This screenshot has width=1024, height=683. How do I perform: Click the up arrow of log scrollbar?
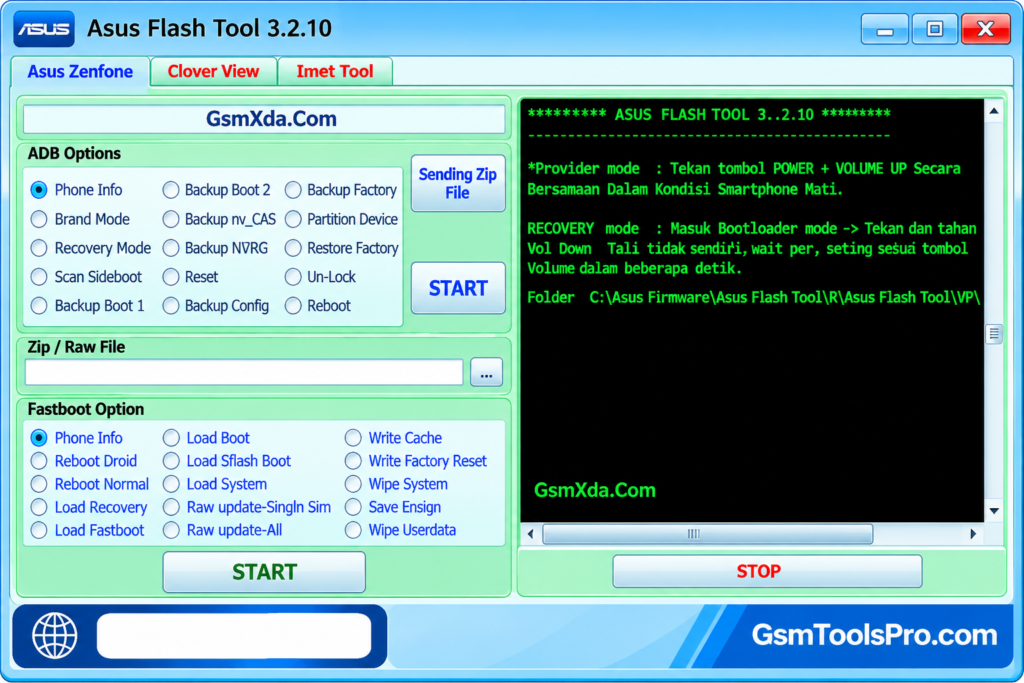pos(993,112)
